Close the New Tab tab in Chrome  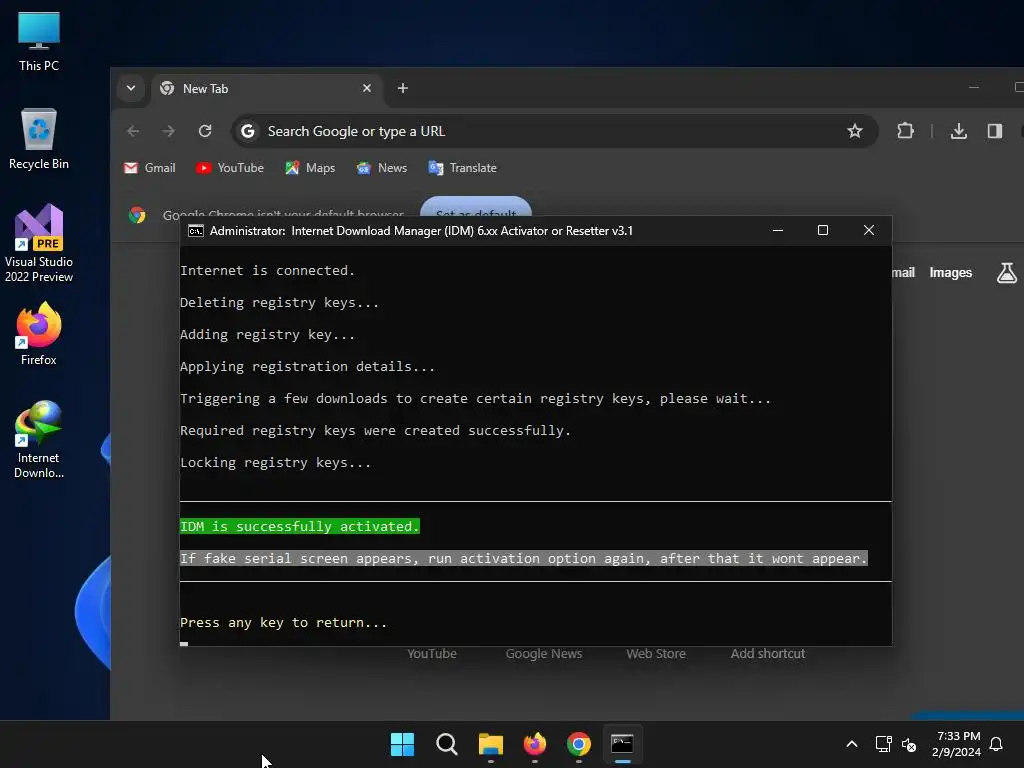pos(367,88)
